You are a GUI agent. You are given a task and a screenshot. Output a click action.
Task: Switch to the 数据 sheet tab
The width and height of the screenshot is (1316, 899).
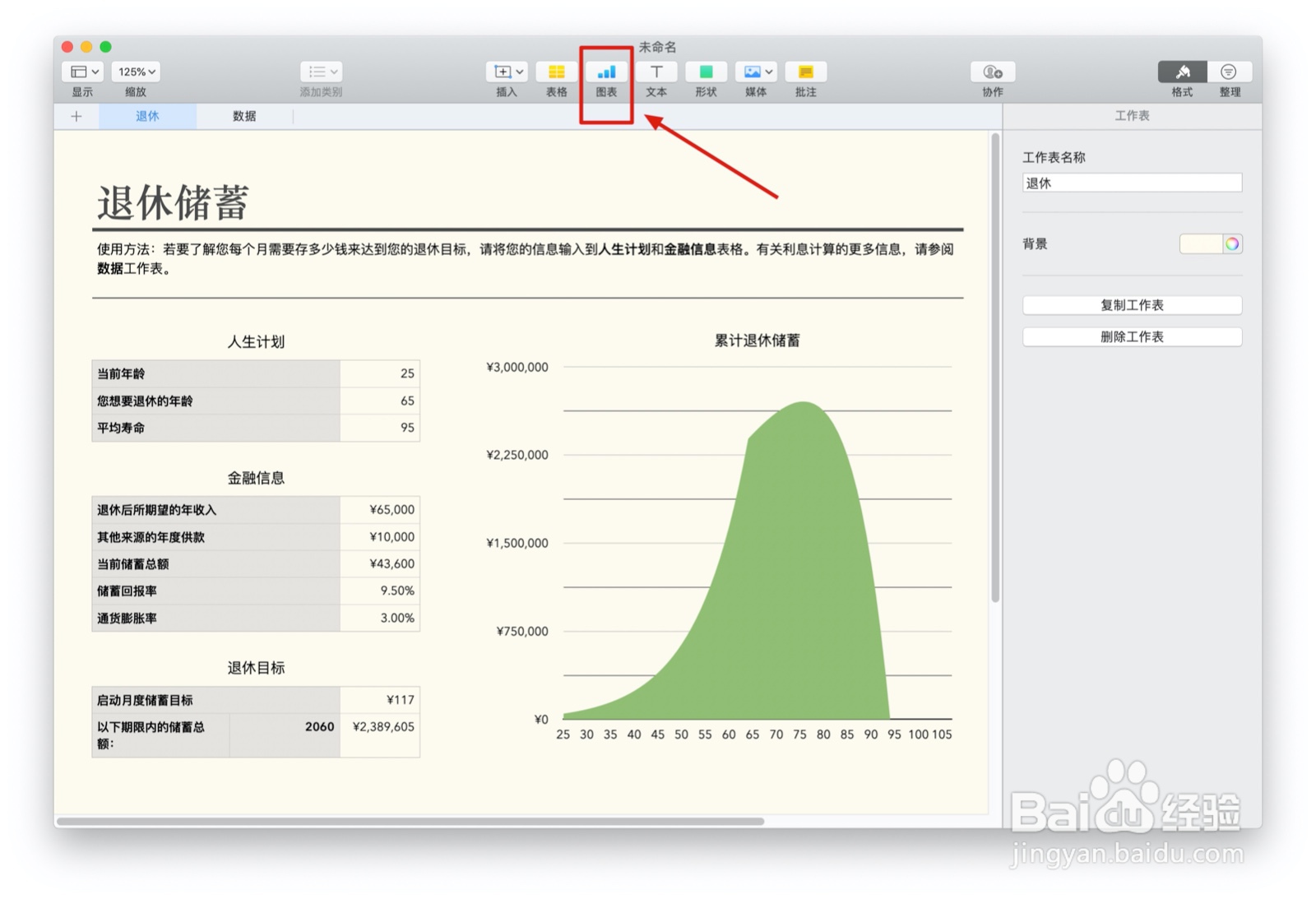244,116
